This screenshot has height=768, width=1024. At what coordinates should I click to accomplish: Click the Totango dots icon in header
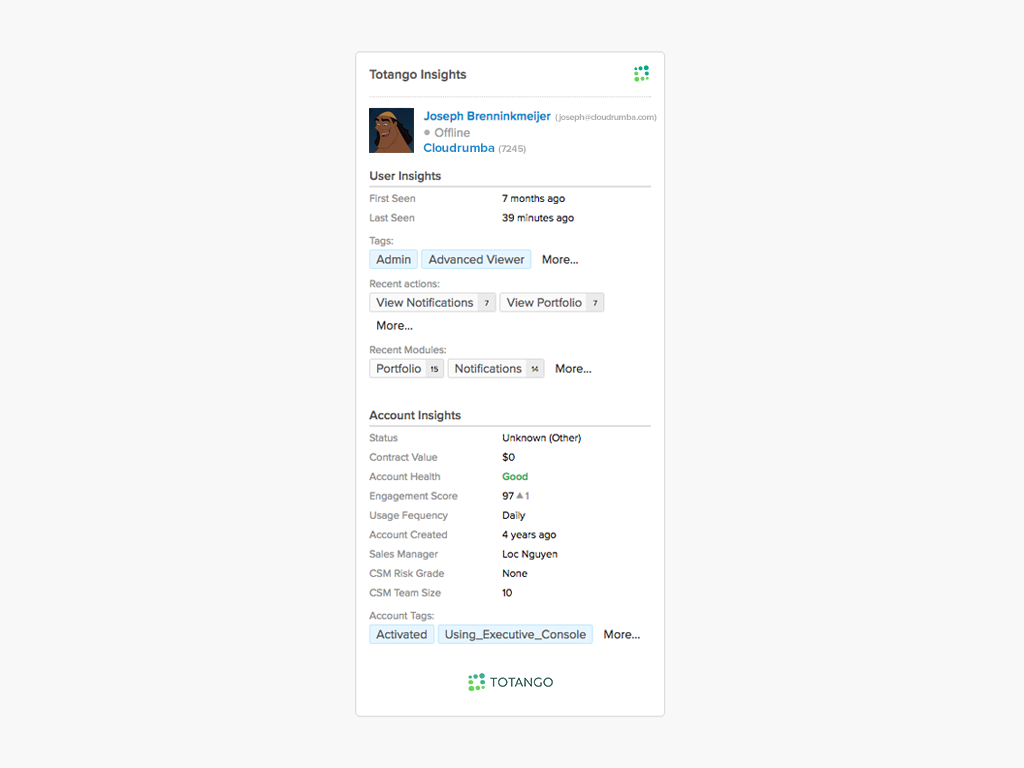tap(642, 74)
